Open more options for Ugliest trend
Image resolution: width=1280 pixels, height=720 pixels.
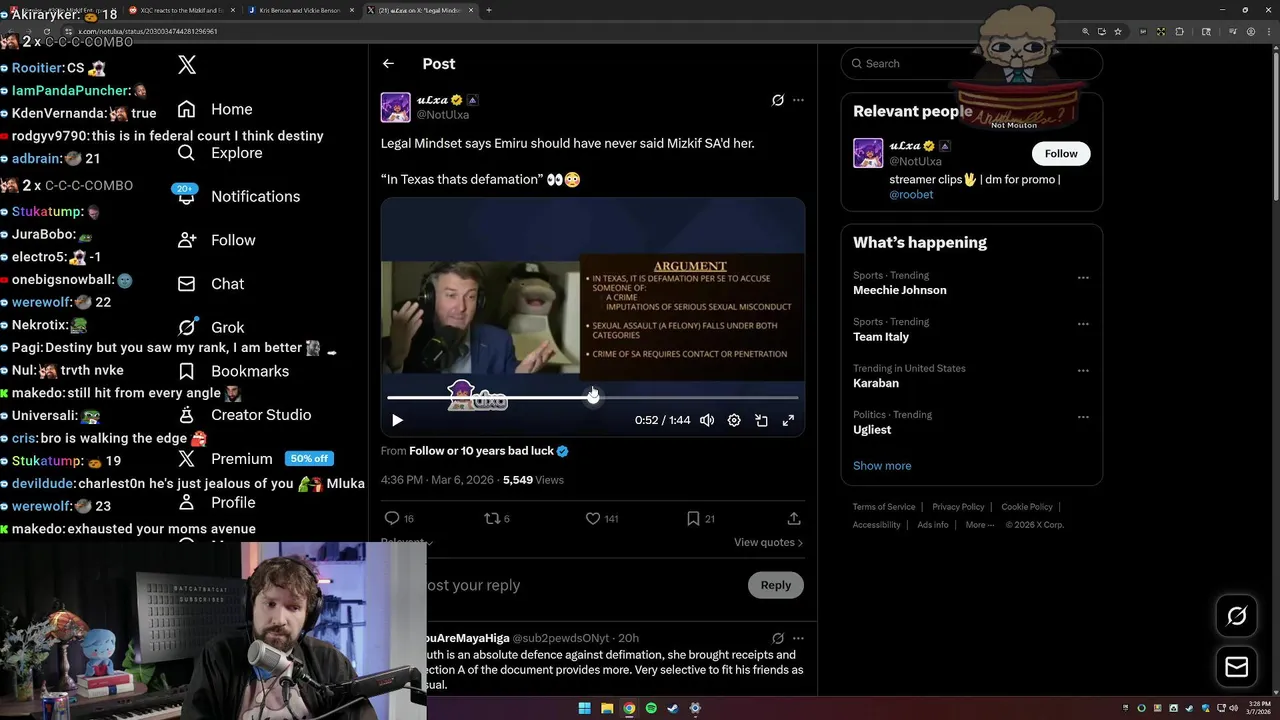[x=1083, y=417]
